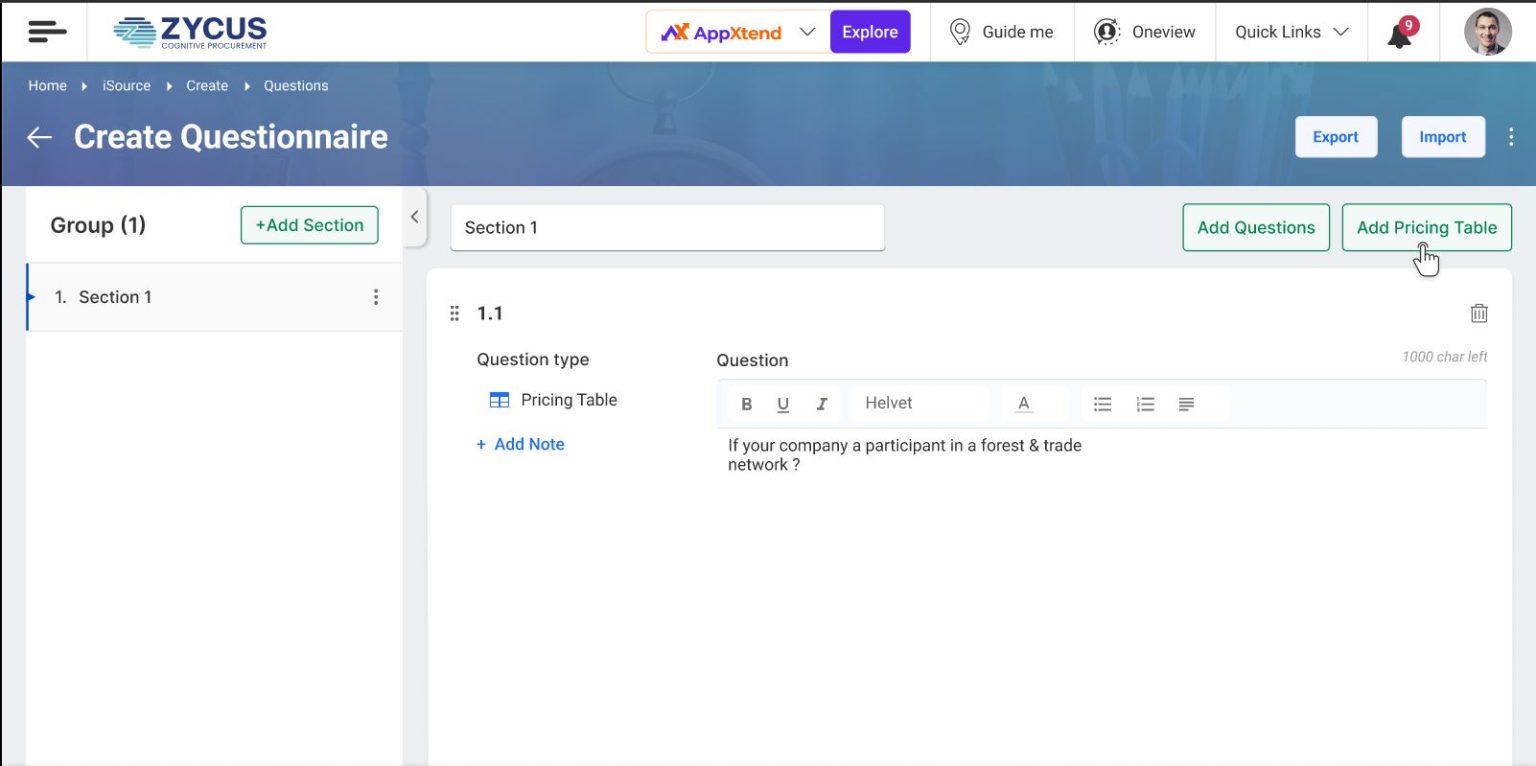Apply underline formatting to the question text
The image size is (1536, 766).
coord(783,403)
